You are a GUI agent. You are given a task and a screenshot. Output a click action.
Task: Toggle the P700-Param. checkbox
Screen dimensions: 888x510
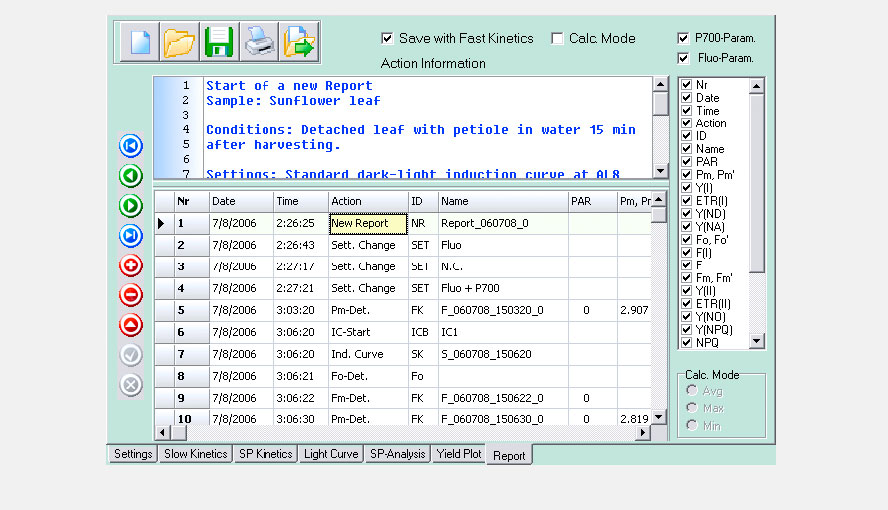(683, 38)
